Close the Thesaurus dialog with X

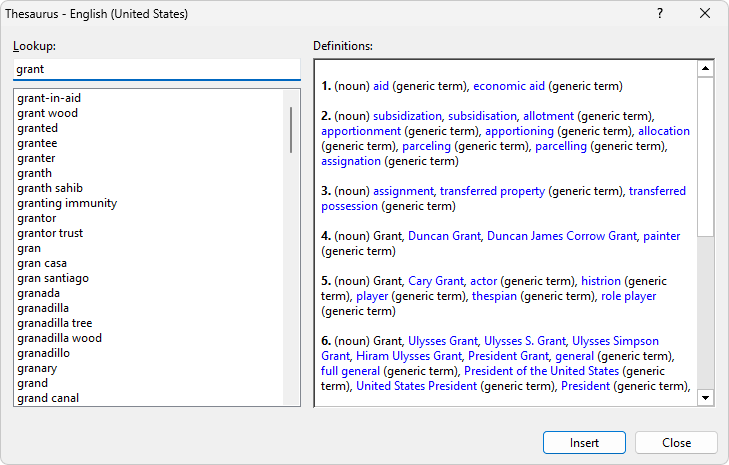(x=705, y=13)
